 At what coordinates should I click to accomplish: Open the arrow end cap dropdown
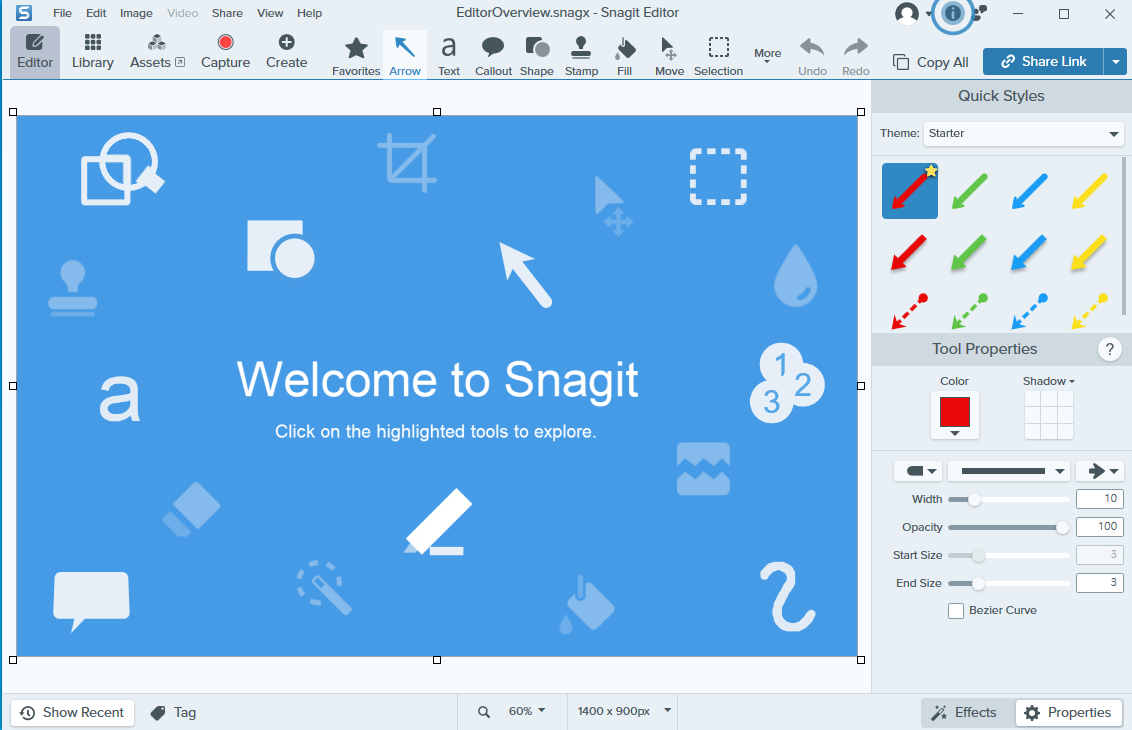[x=1100, y=471]
